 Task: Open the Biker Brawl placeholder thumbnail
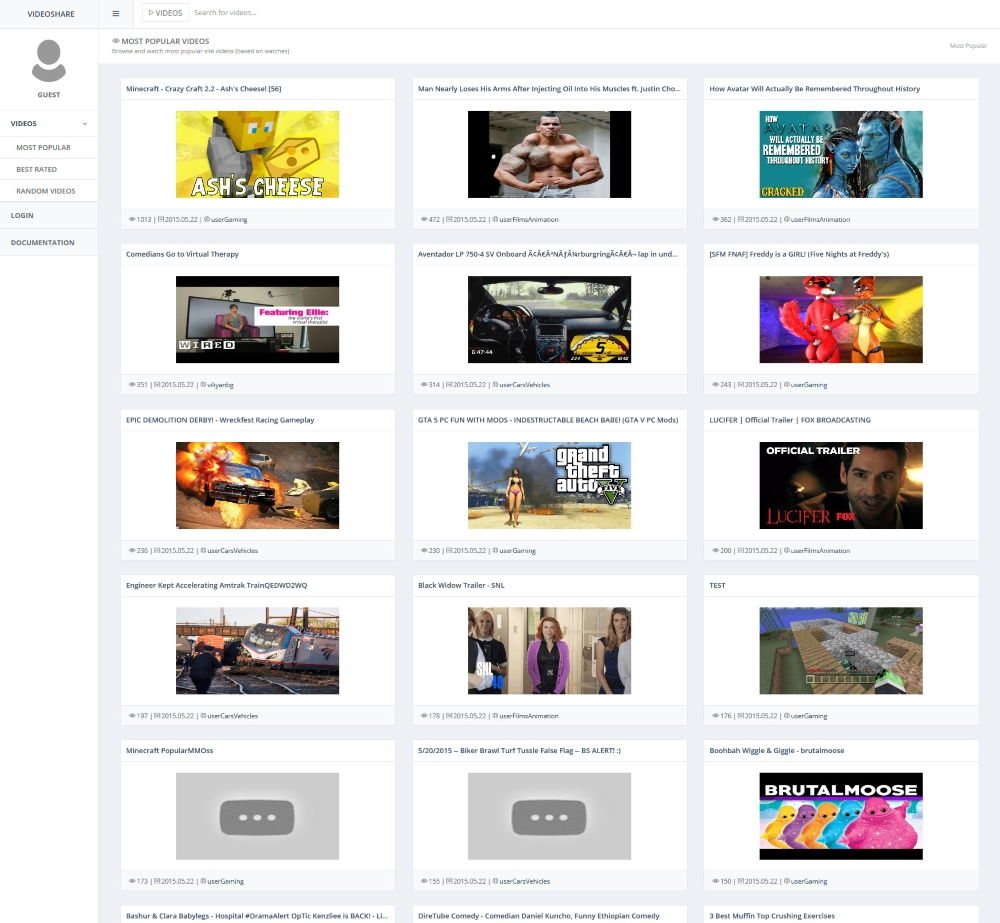tap(549, 816)
